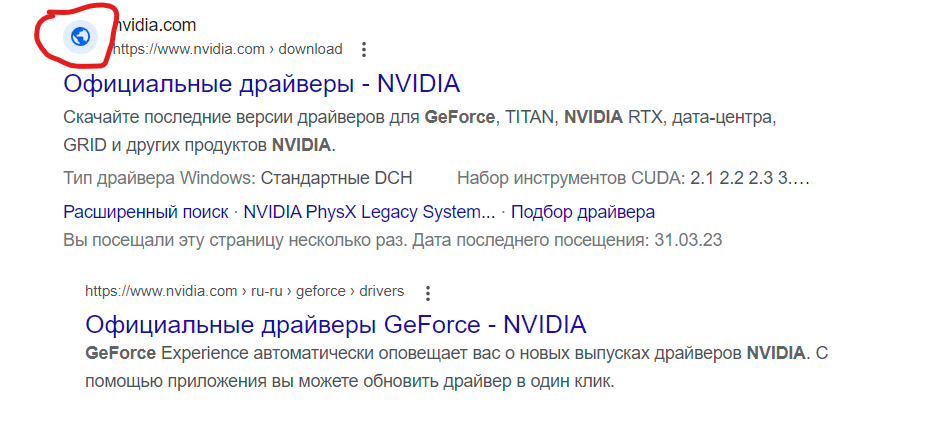937x442 pixels.
Task: Go to the "Подбор драйвера" sitelink
Action: (x=582, y=212)
